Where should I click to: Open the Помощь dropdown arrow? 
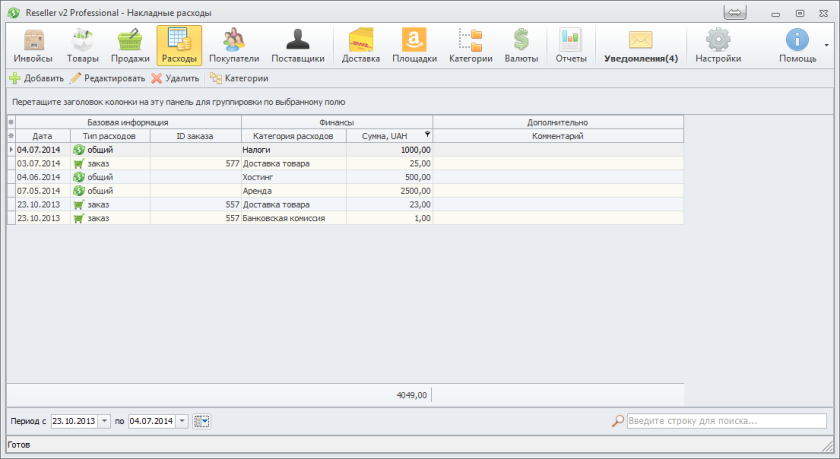(826, 46)
